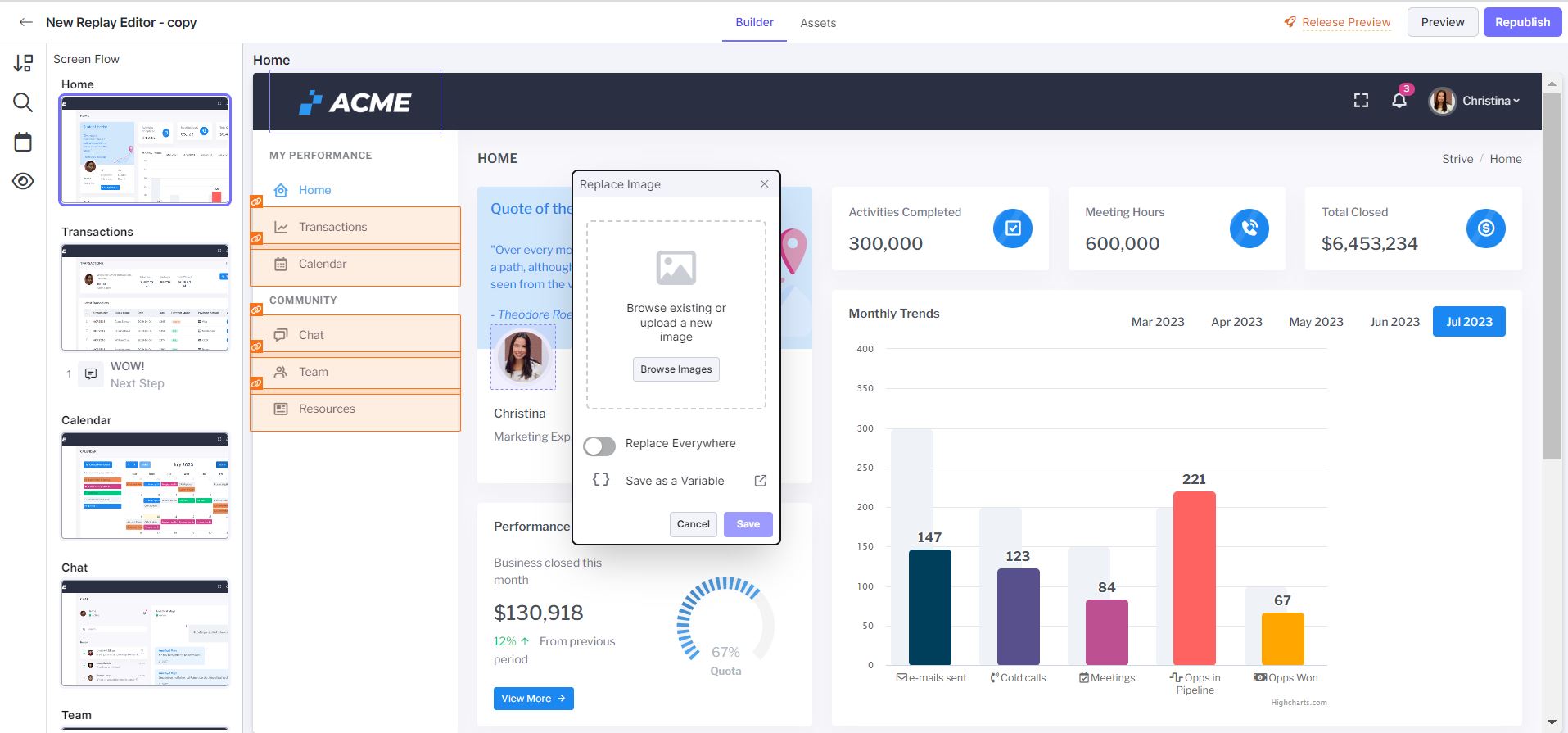Image resolution: width=1568 pixels, height=733 pixels.
Task: Switch to the Assets tab
Action: [817, 23]
